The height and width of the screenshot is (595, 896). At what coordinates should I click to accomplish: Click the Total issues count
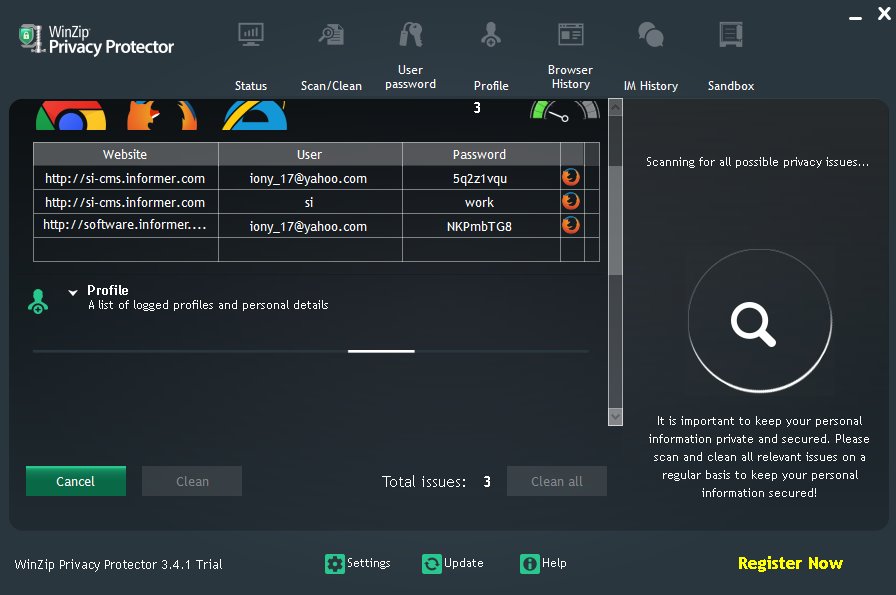pyautogui.click(x=487, y=482)
